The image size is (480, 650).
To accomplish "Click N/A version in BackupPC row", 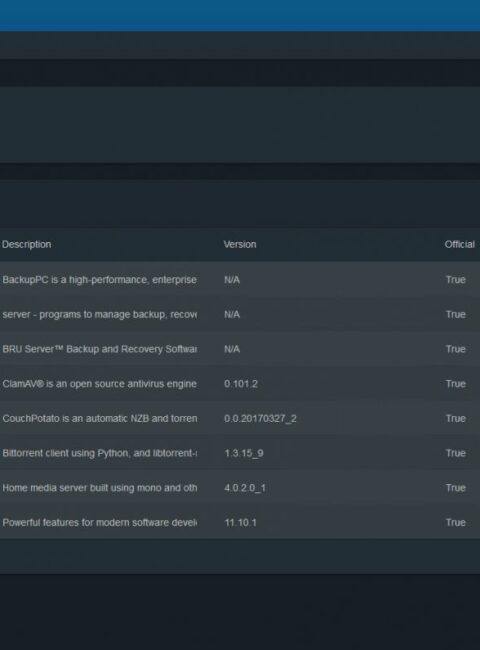I will pyautogui.click(x=232, y=280).
